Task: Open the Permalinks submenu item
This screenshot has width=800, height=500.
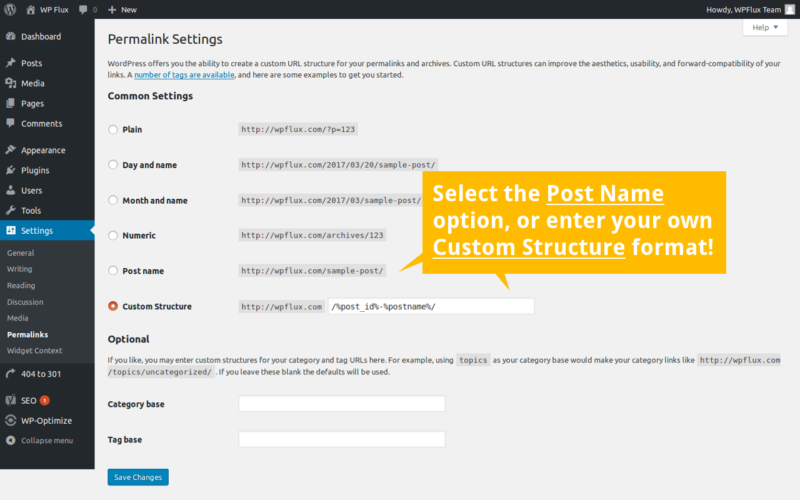Action: coord(28,334)
